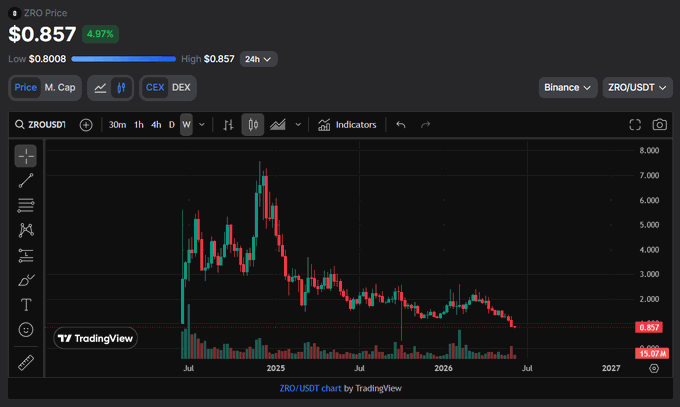
Task: Undo the last chart action
Action: (x=401, y=125)
